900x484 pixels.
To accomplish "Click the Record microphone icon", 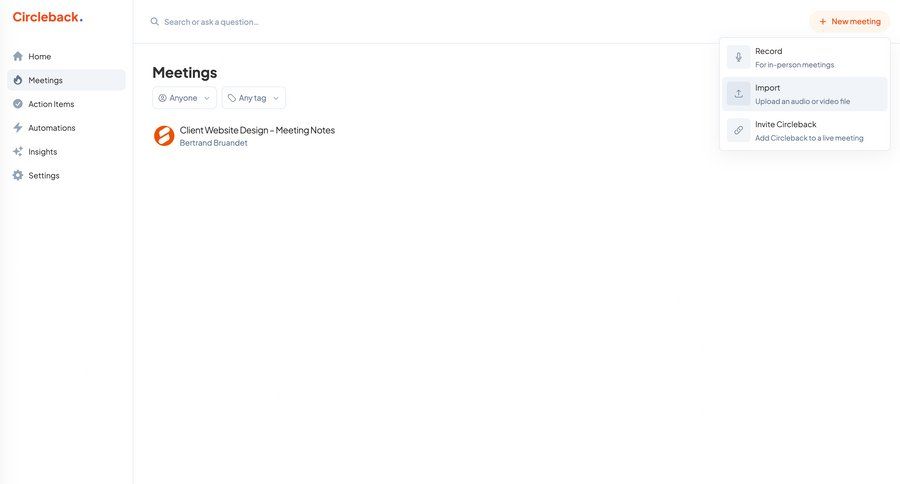I will (x=739, y=57).
